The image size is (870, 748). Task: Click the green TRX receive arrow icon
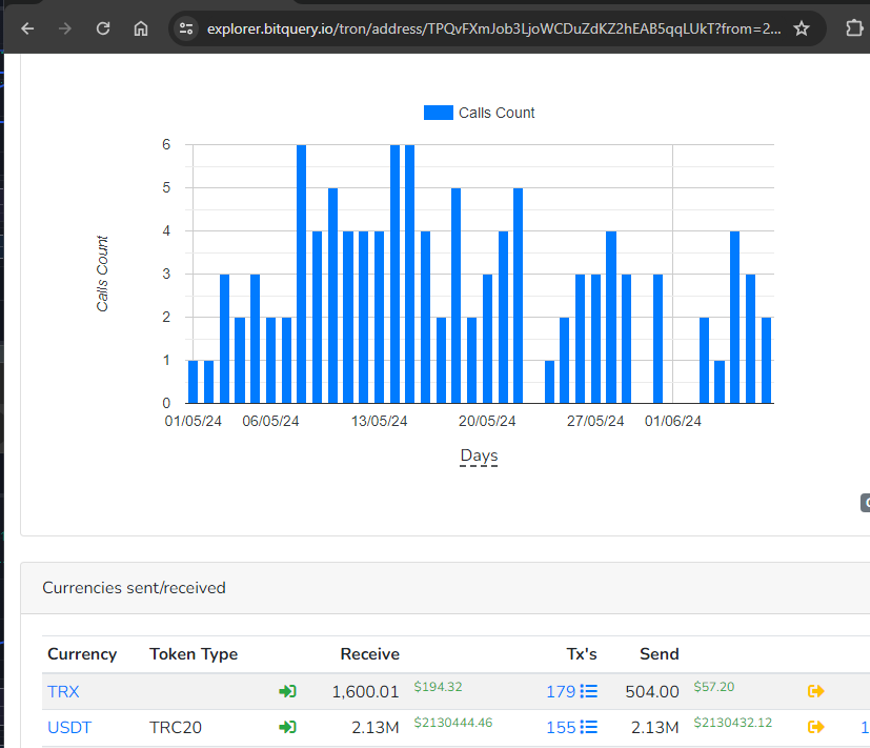287,691
